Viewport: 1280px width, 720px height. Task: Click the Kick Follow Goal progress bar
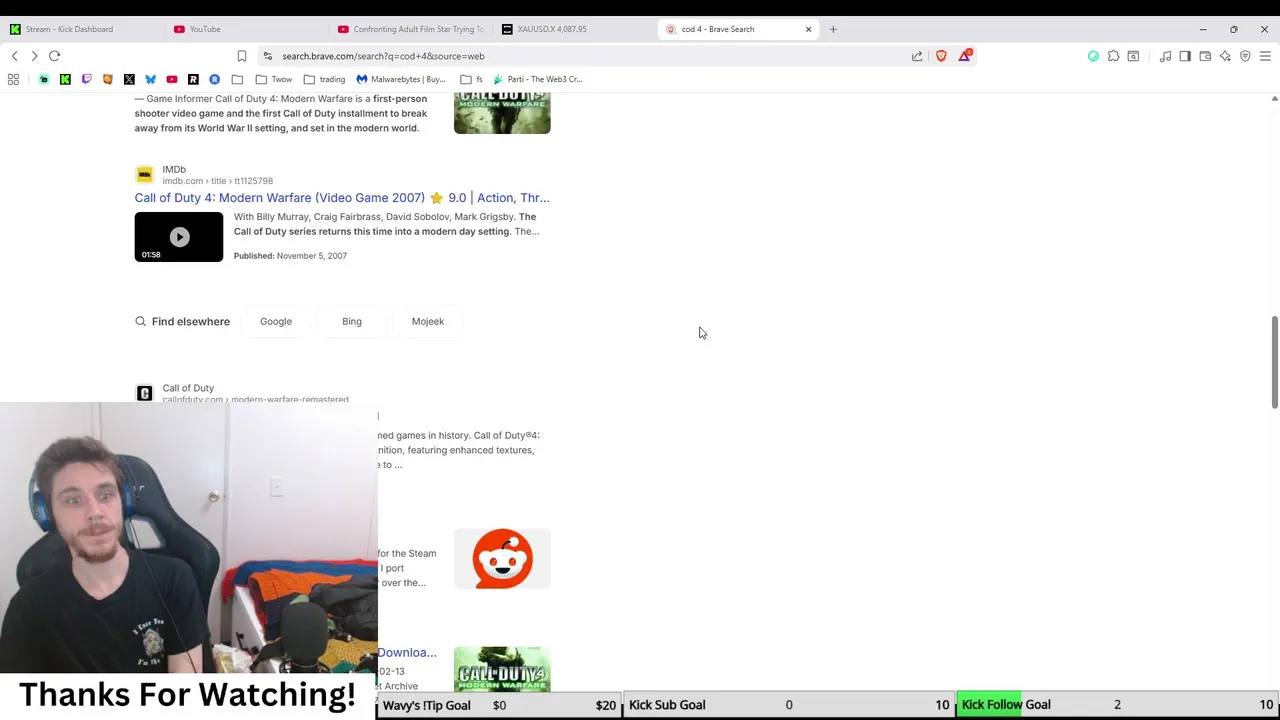(1117, 705)
